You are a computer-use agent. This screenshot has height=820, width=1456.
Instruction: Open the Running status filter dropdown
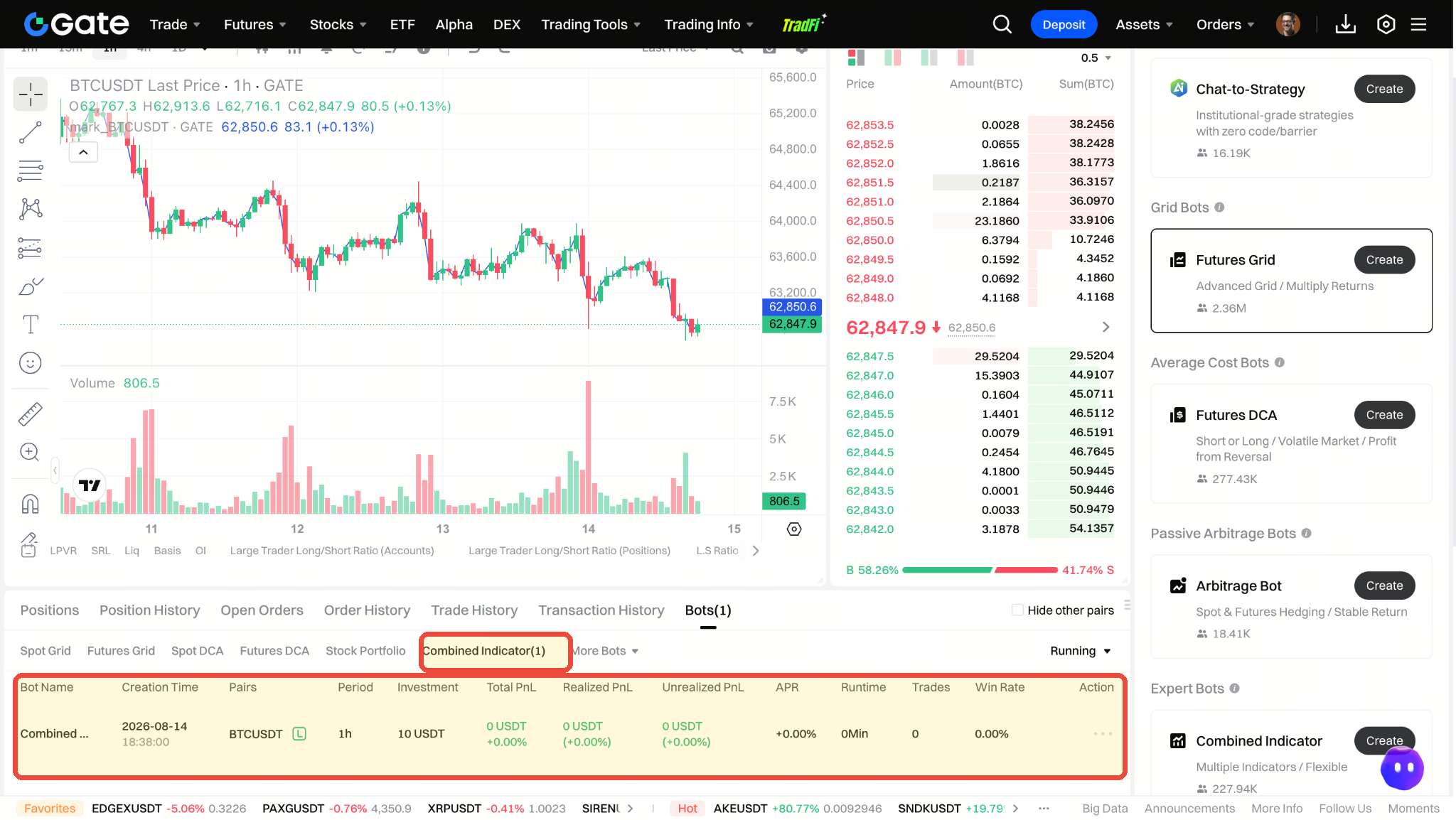tap(1081, 651)
